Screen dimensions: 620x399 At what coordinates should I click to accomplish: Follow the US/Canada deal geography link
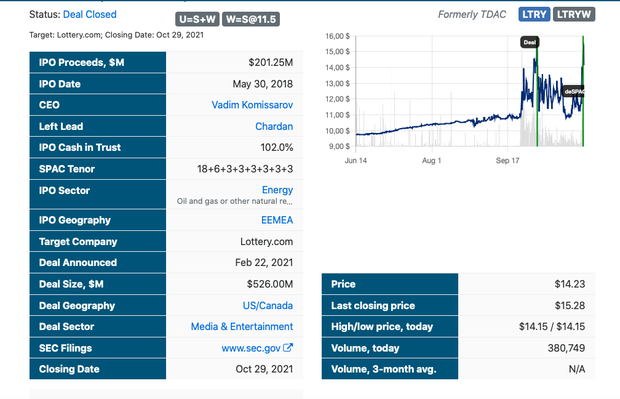pyautogui.click(x=268, y=305)
